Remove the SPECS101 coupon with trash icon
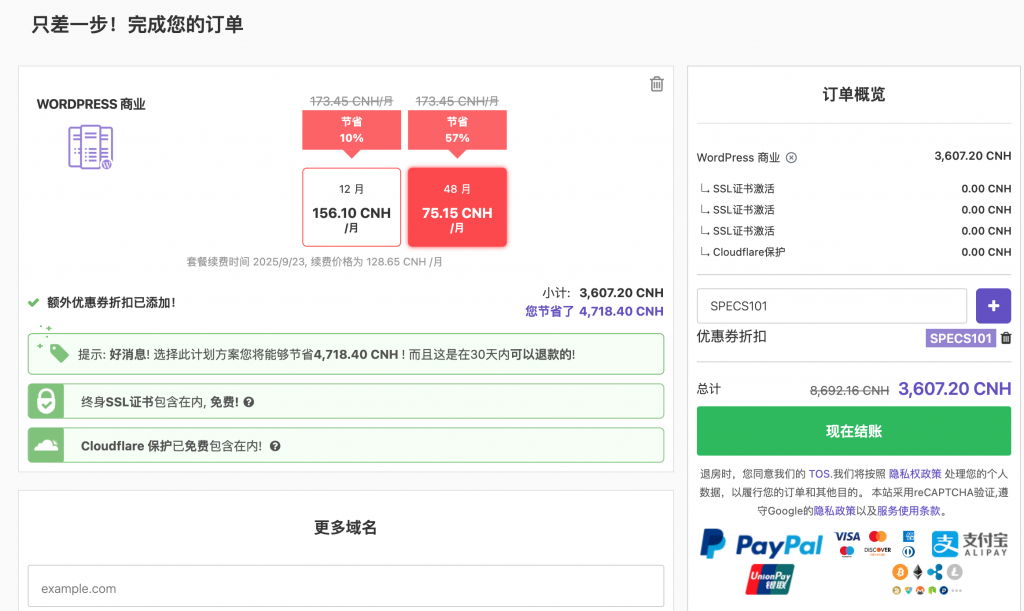Viewport: 1024px width, 611px height. tap(1006, 338)
